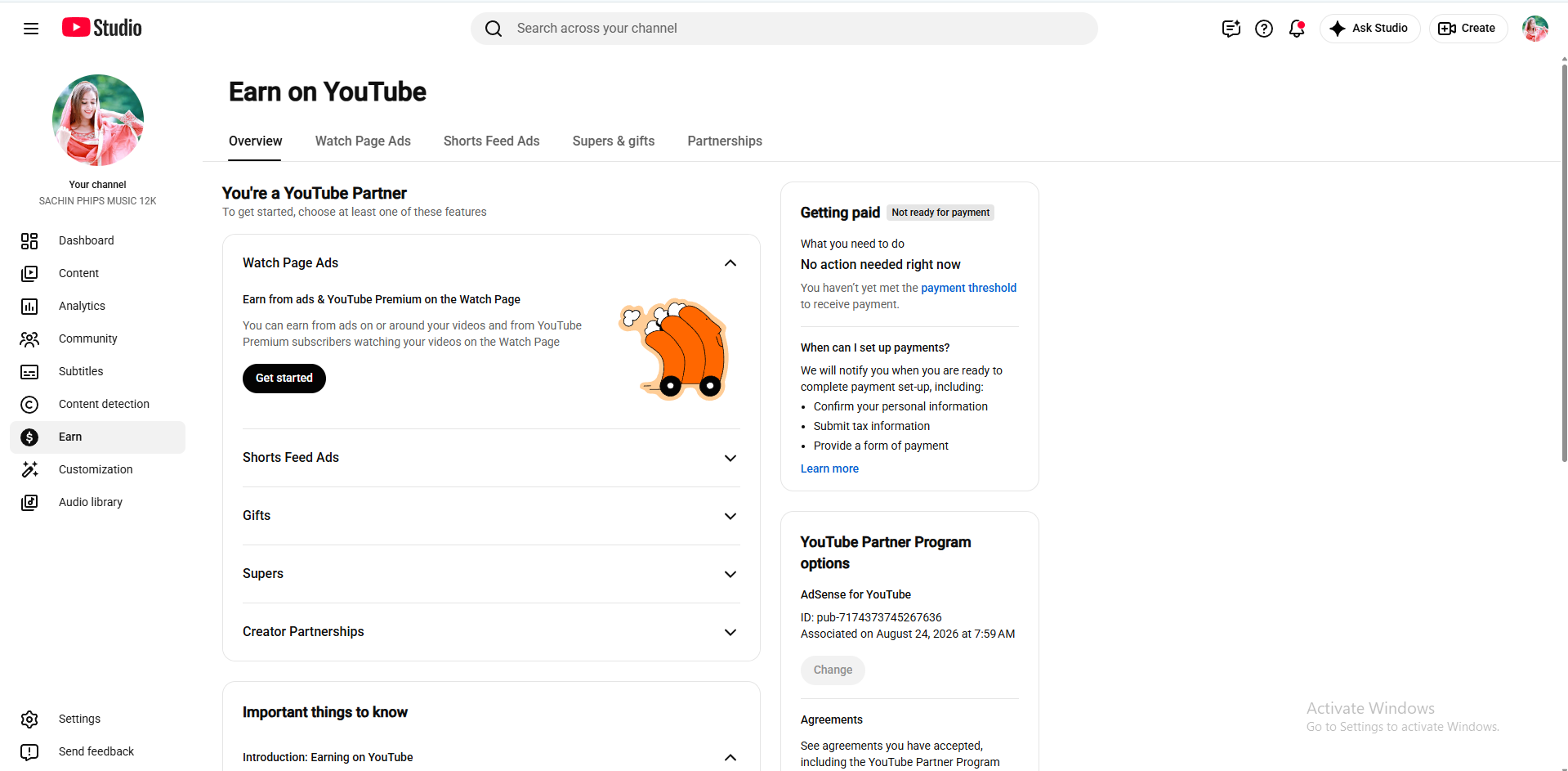1568x771 pixels.
Task: Select Earn in the sidebar
Action: pos(98,437)
